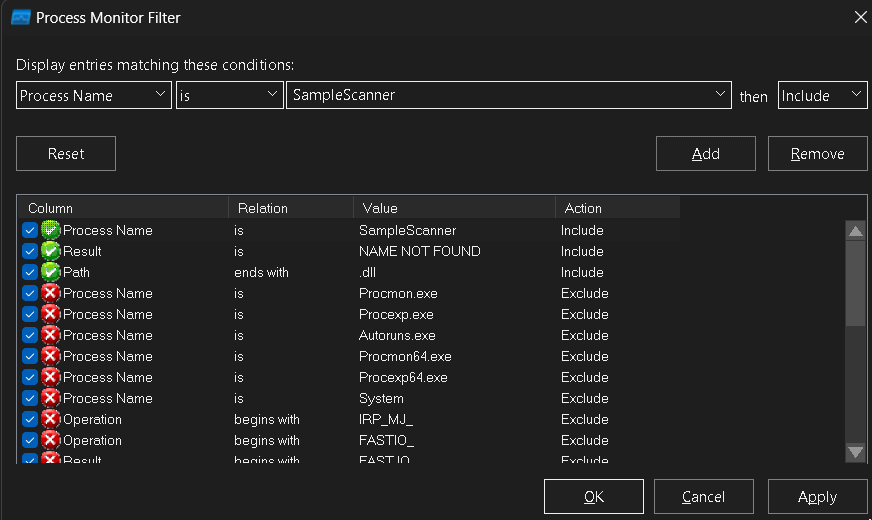Screen dimensions: 872x520
Task: Click the Action column header
Action: coord(616,208)
